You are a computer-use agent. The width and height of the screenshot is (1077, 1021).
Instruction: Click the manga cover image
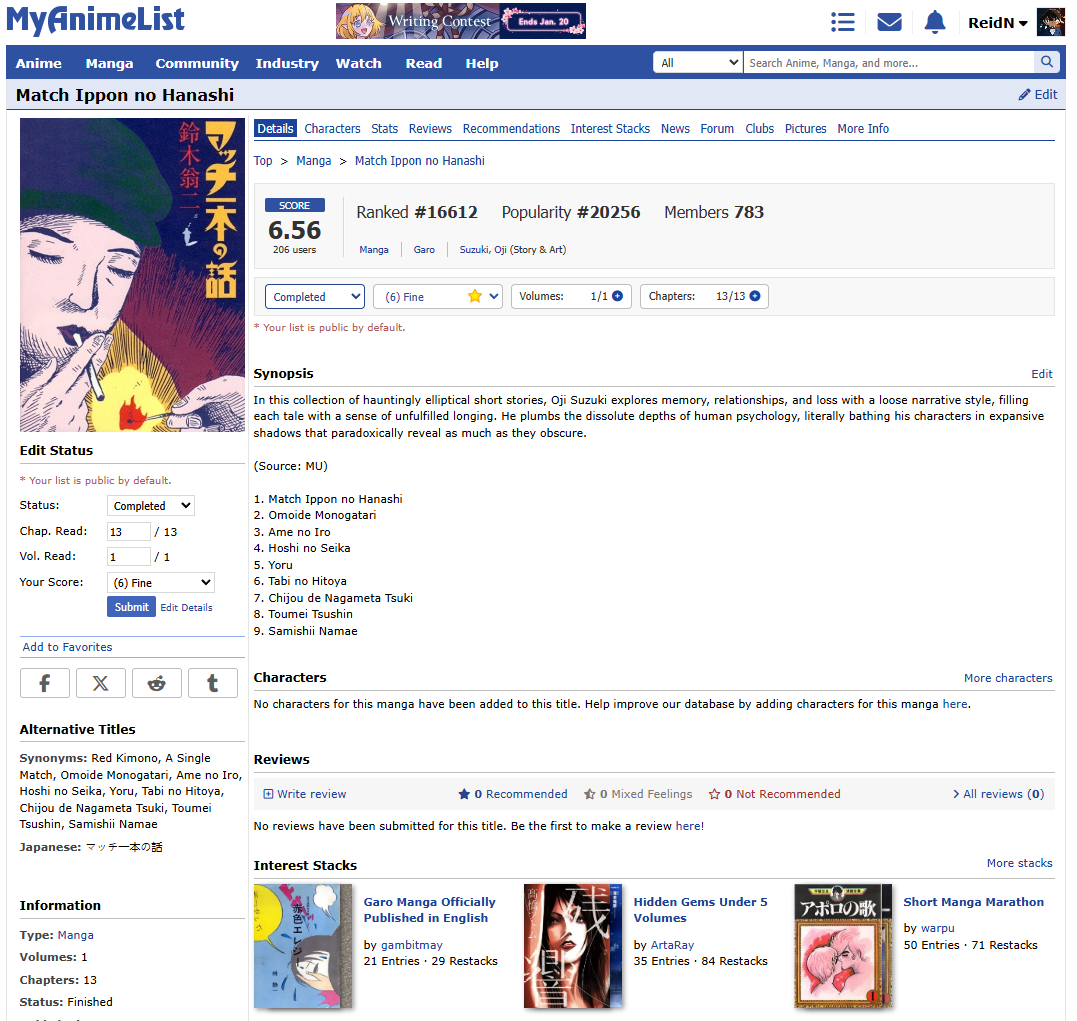pos(132,275)
